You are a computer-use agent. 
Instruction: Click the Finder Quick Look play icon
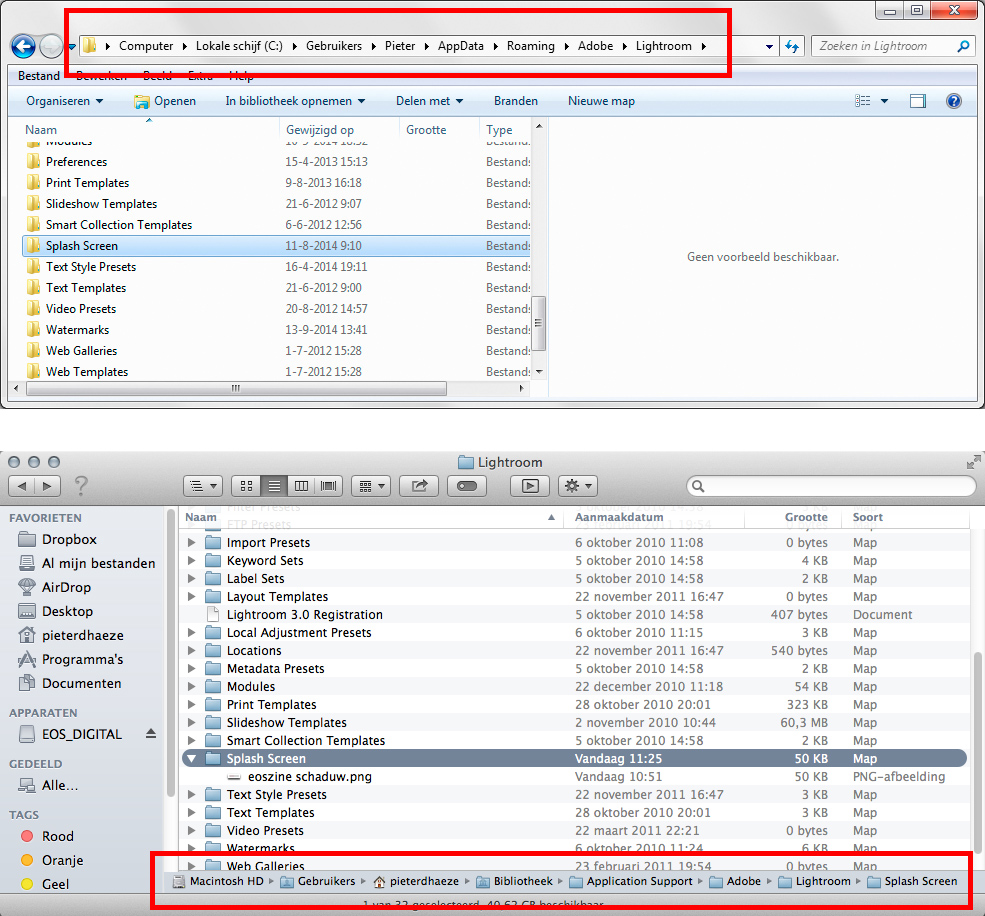[x=530, y=486]
